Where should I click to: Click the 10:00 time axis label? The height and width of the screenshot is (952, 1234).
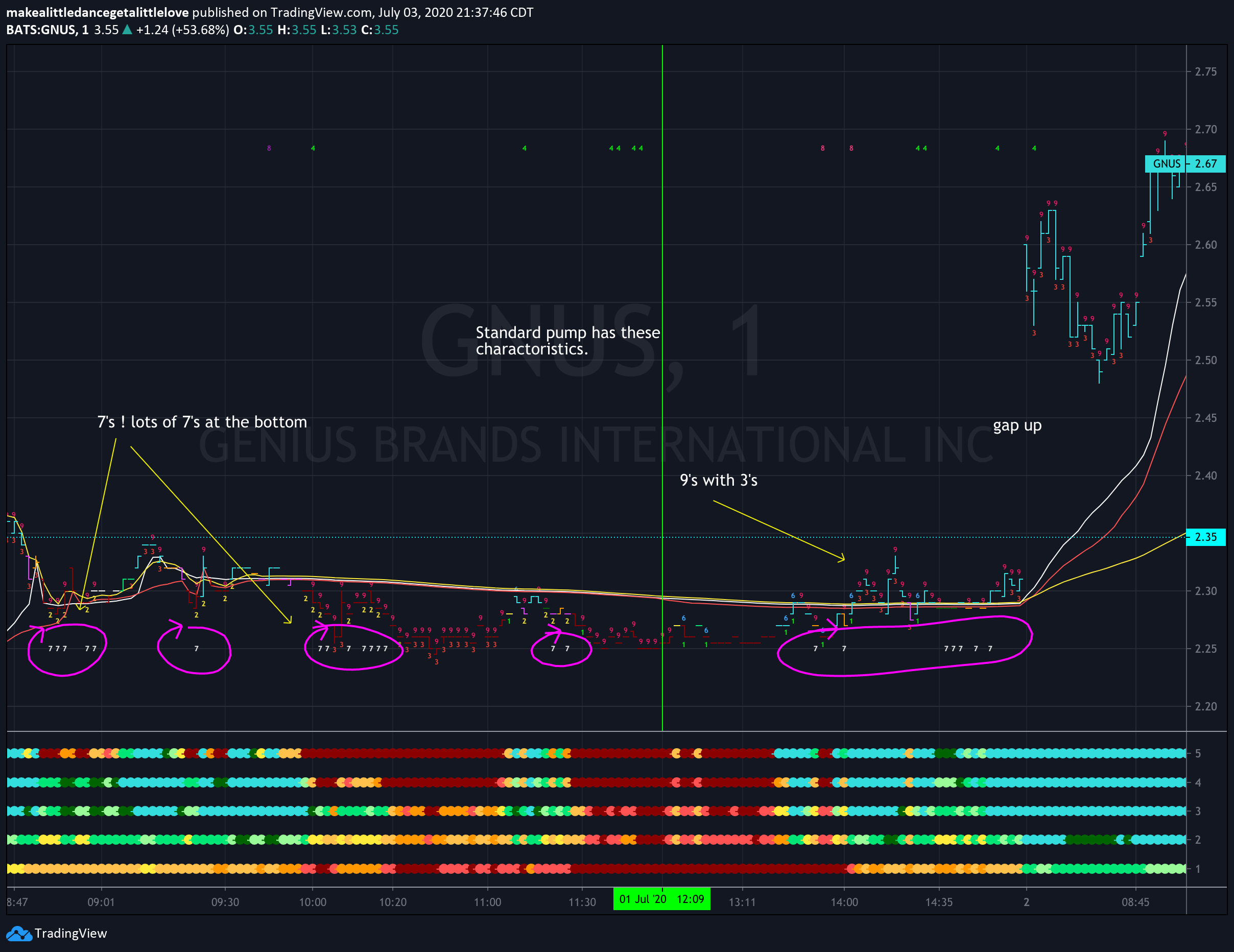pyautogui.click(x=313, y=902)
